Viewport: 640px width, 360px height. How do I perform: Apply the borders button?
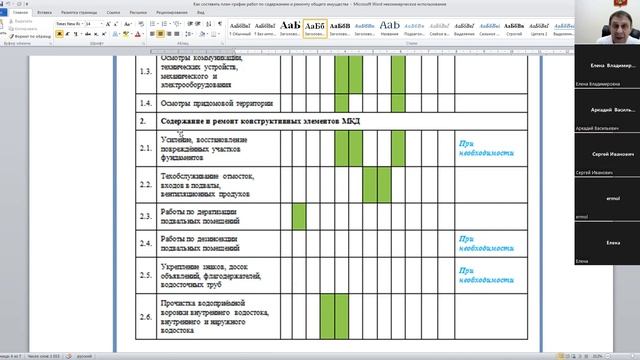(213, 34)
